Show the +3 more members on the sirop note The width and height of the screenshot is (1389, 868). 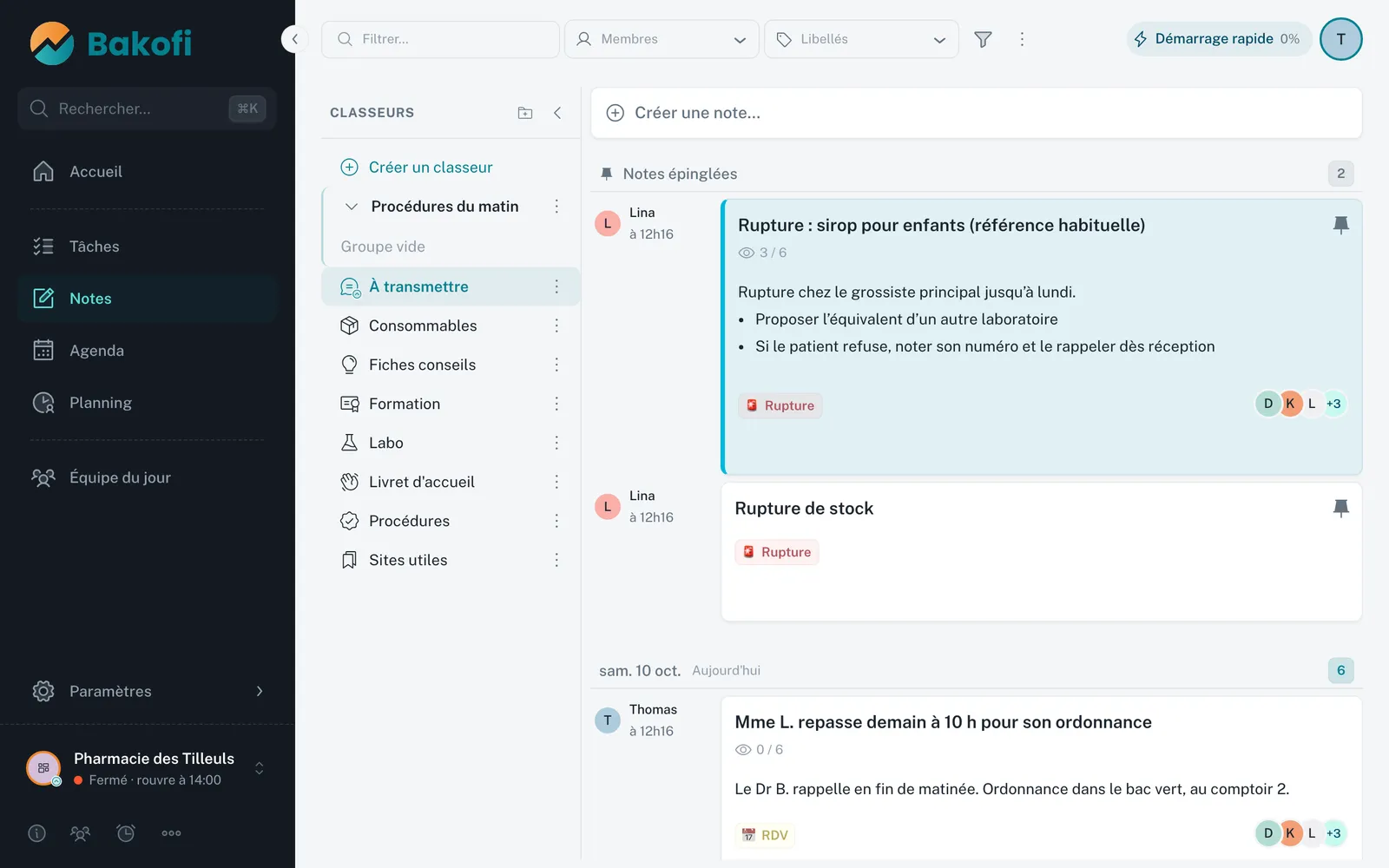1333,404
